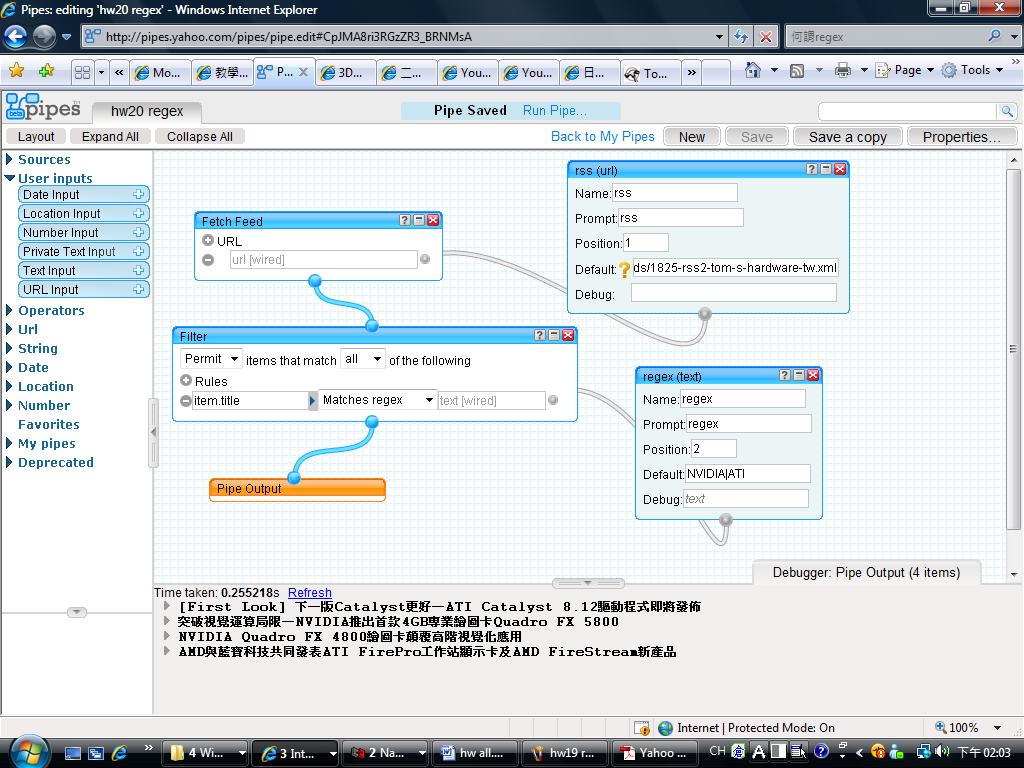Viewport: 1024px width, 768px height.
Task: Switch to the hw20 regex pipe tab
Action: point(147,112)
